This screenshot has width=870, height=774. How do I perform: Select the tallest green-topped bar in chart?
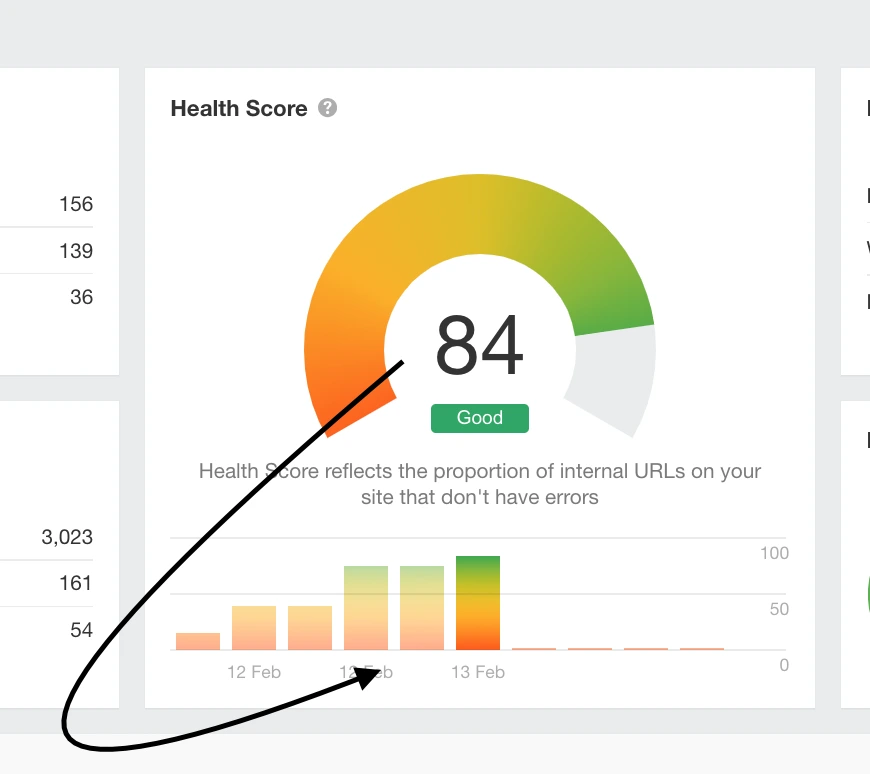coord(478,603)
